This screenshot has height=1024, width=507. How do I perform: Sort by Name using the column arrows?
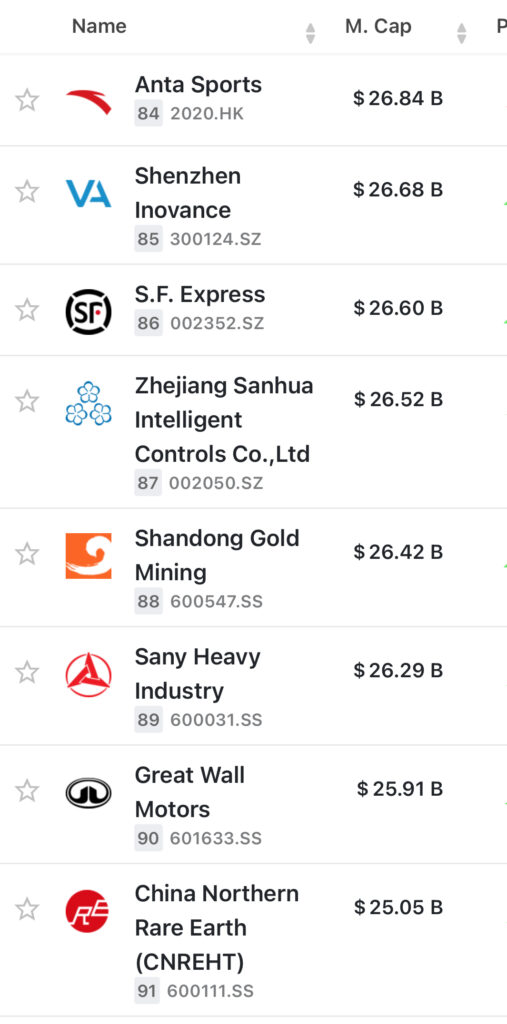pos(310,33)
